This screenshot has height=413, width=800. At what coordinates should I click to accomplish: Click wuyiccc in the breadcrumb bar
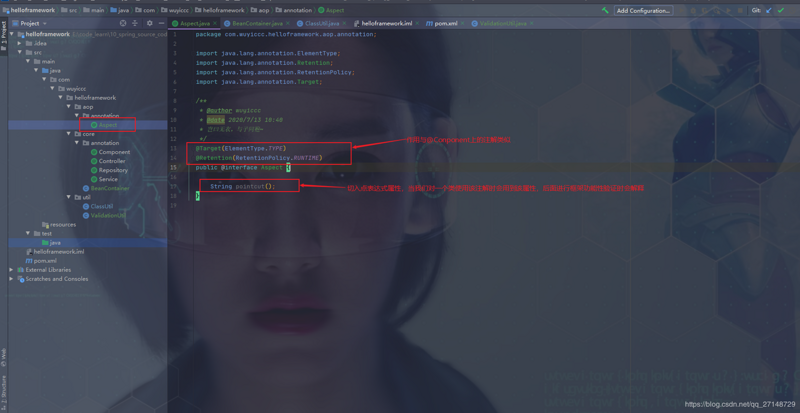tap(177, 10)
